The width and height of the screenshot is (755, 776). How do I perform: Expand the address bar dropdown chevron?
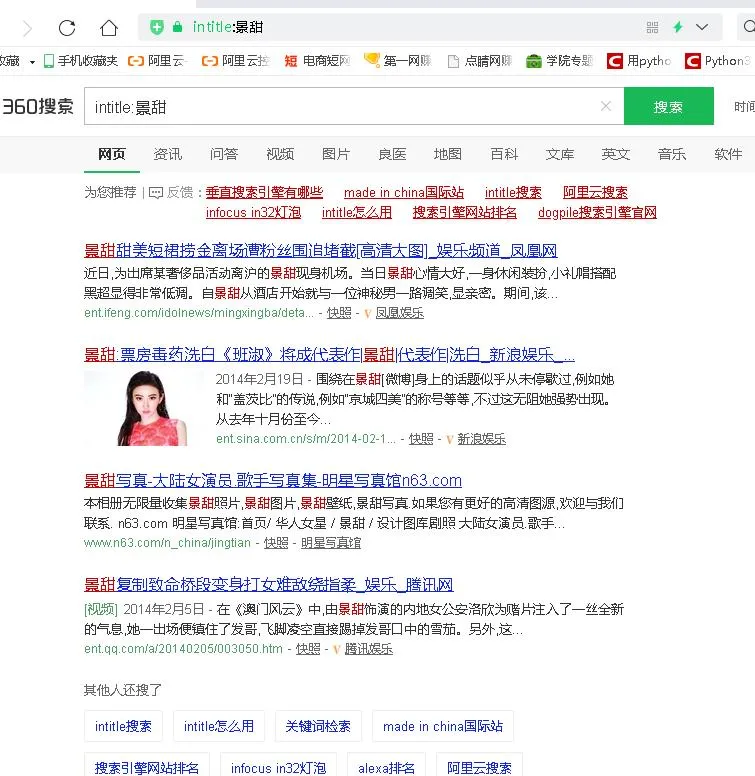point(702,27)
